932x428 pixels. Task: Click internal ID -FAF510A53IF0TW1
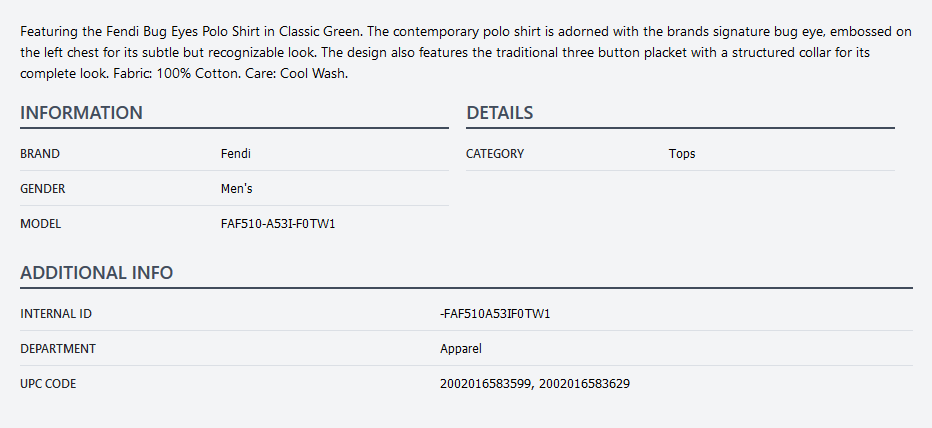[495, 314]
